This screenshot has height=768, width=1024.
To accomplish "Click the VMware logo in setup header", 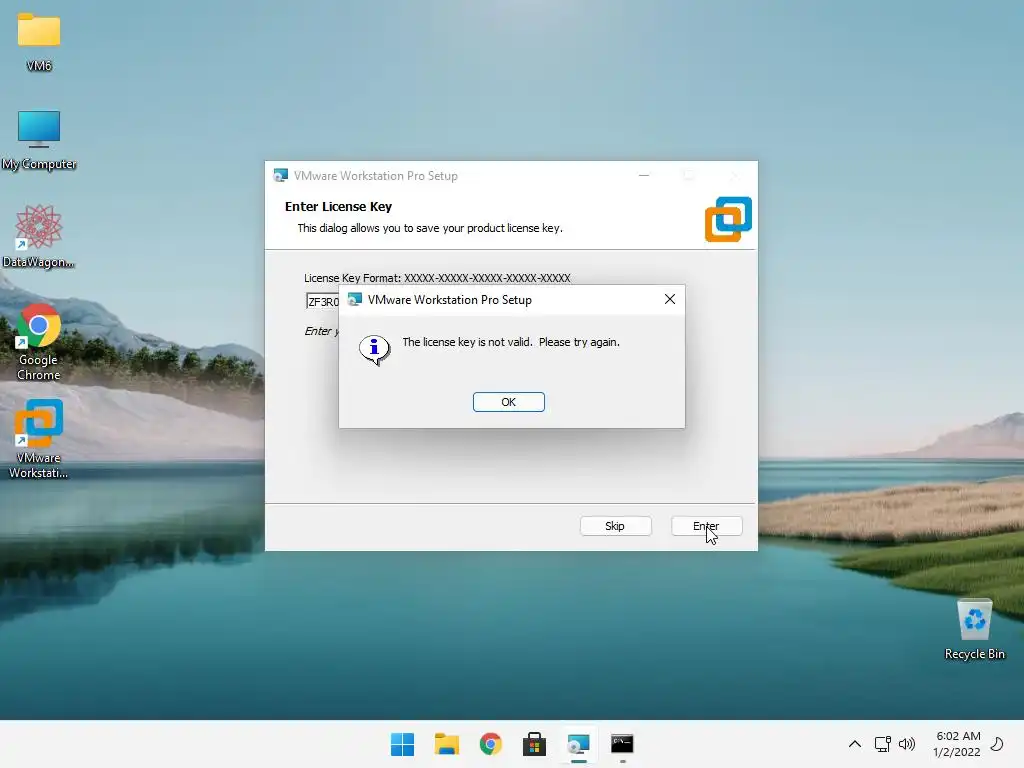I will 728,219.
